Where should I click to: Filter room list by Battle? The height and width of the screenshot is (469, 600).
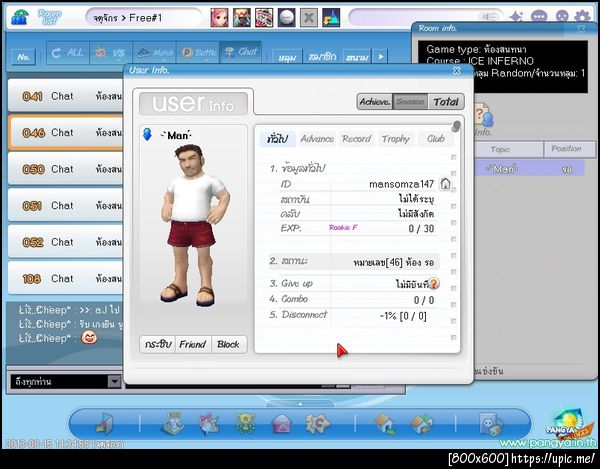click(x=198, y=52)
